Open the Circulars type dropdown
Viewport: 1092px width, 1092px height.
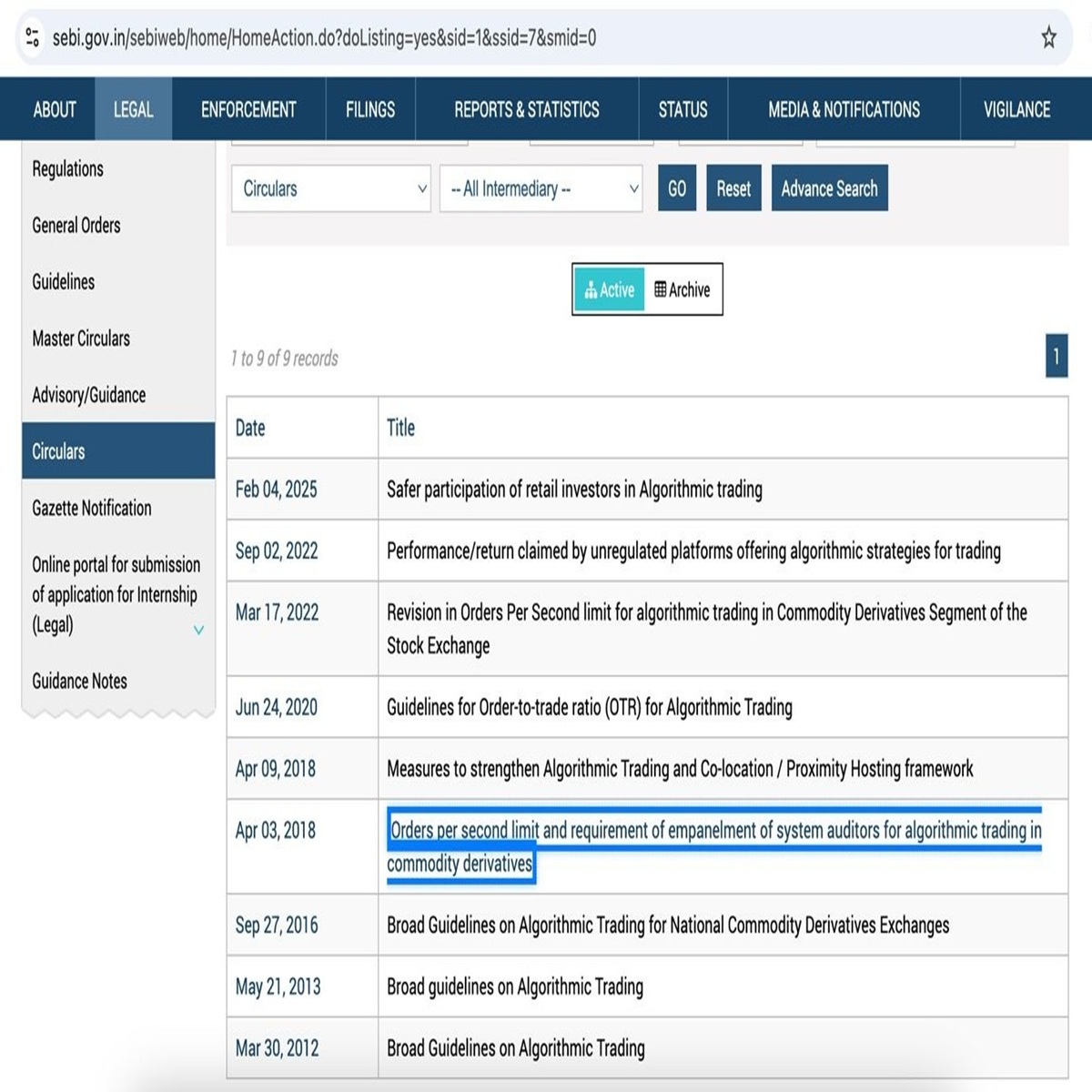pyautogui.click(x=330, y=188)
